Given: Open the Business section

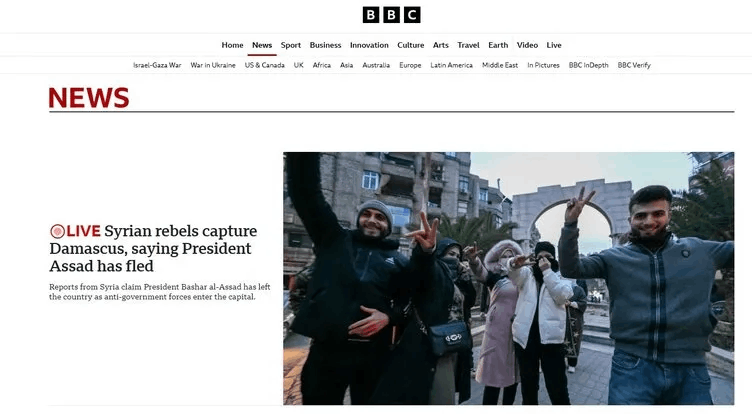Looking at the screenshot, I should tap(325, 45).
